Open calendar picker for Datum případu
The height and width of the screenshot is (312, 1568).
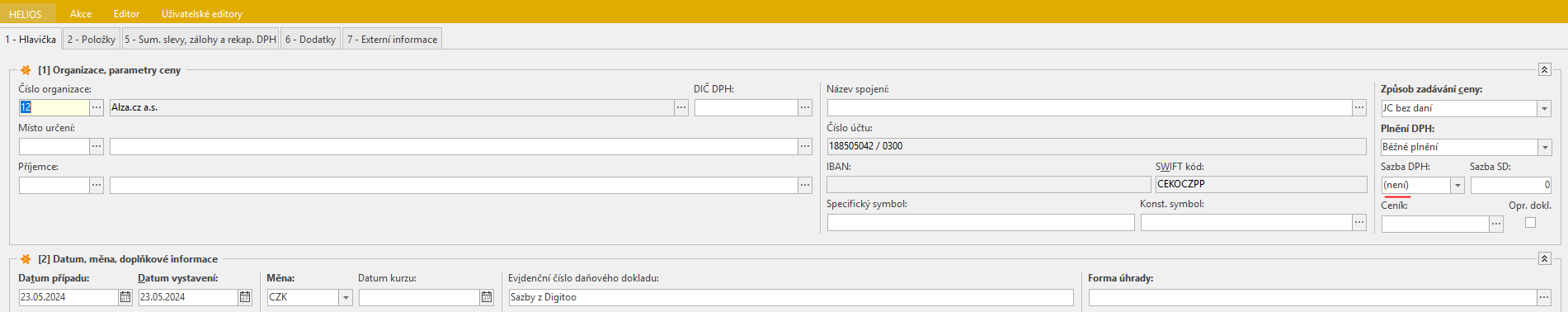point(125,297)
